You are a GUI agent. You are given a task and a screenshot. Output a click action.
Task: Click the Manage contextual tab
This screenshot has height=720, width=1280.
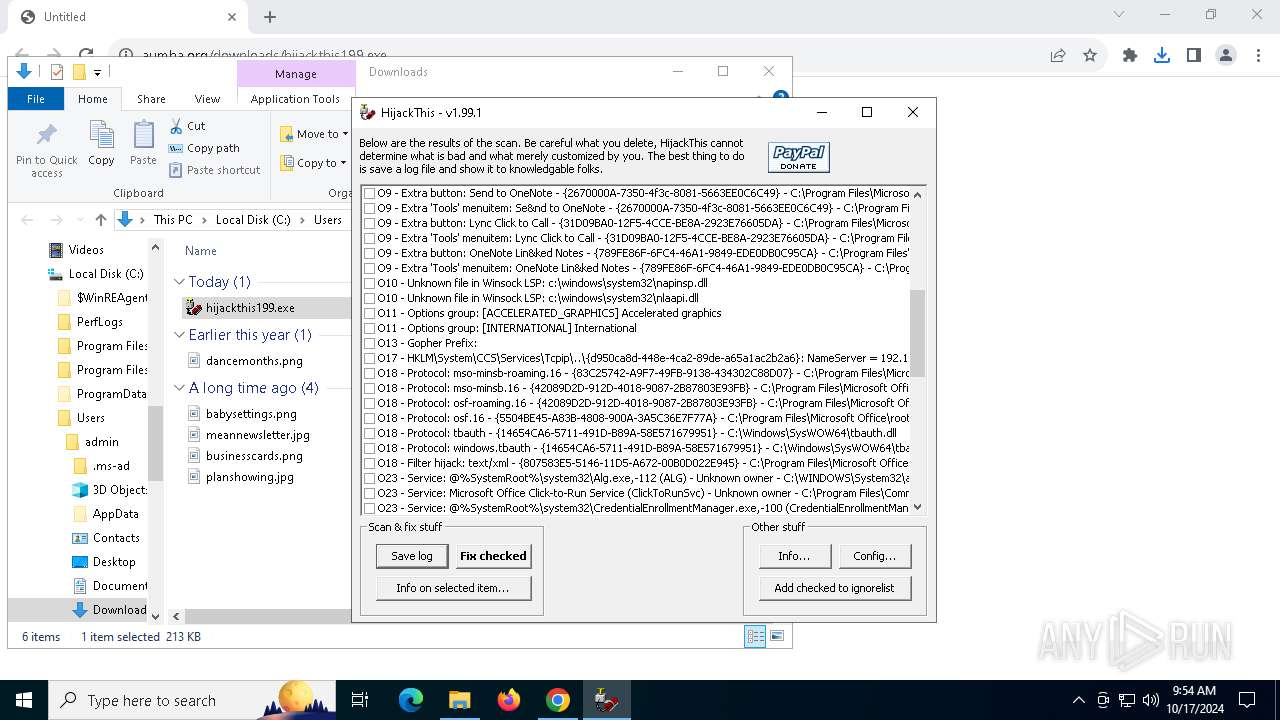pos(296,74)
